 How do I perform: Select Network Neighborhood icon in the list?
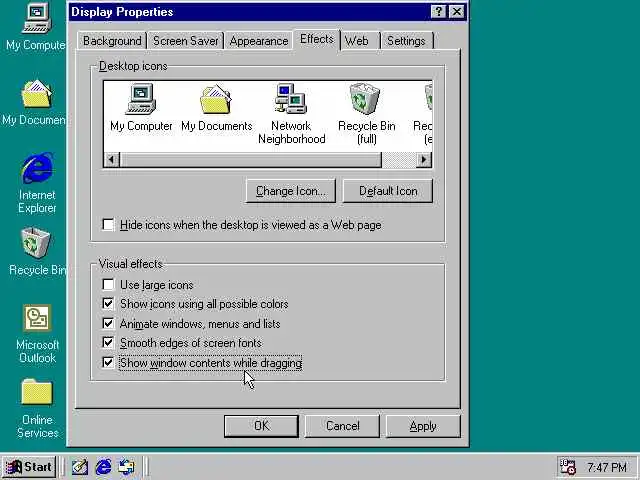point(291,113)
